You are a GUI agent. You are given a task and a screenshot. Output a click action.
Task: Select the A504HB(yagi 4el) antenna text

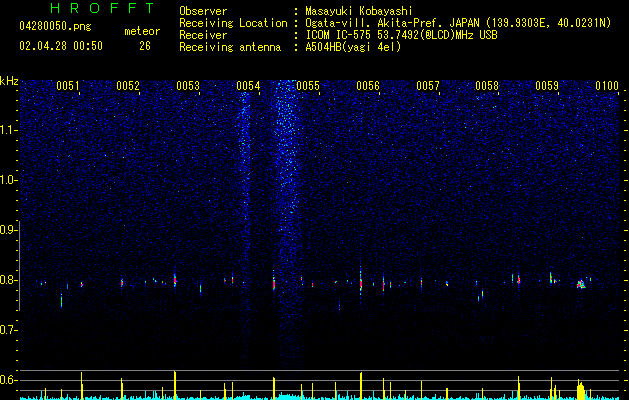tap(353, 47)
